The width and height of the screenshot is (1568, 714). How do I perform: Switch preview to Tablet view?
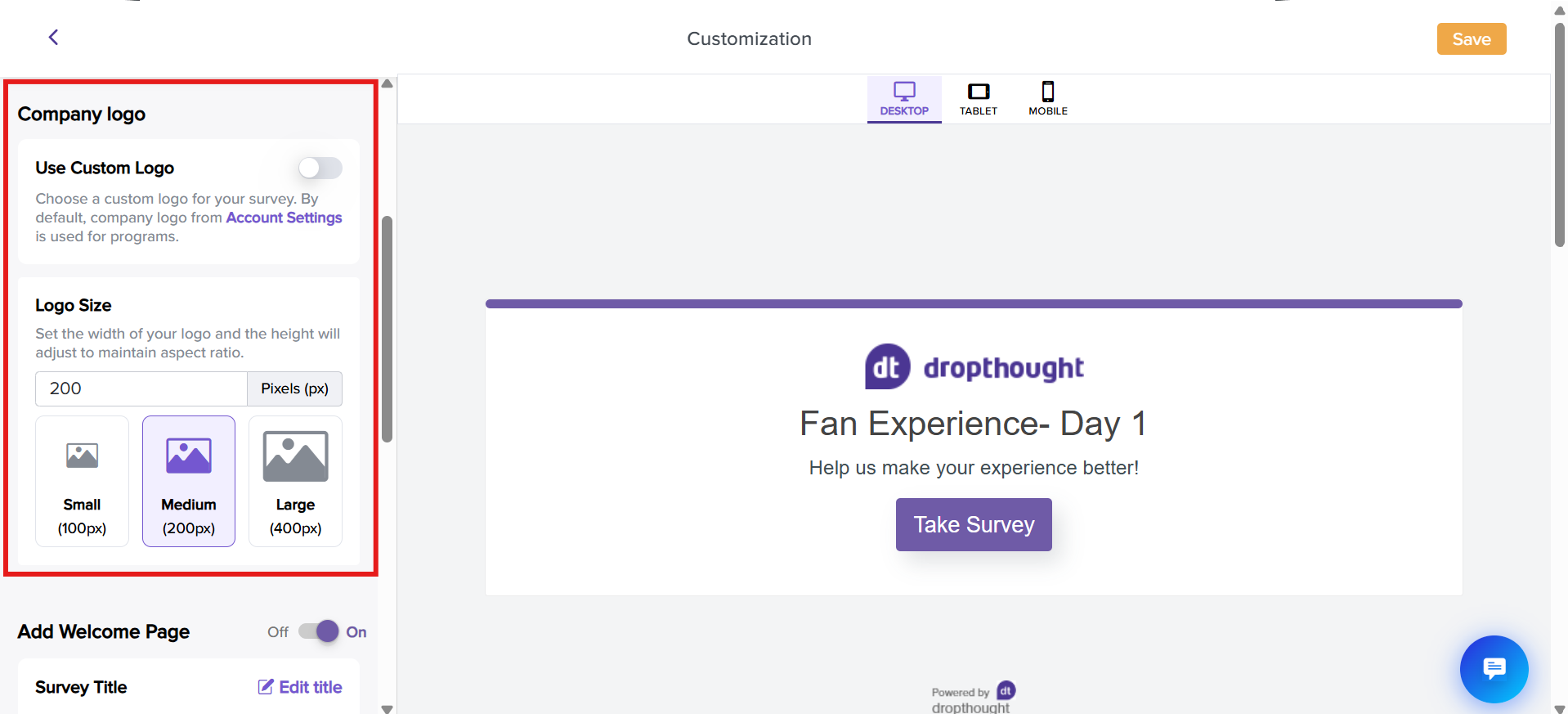978,99
